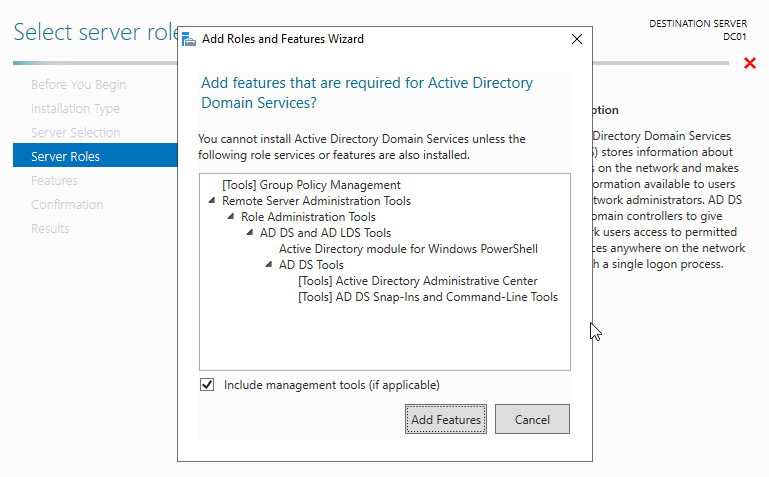Toggle Include management tools checkbox
Screen dimensions: 769x477
[x=207, y=385]
